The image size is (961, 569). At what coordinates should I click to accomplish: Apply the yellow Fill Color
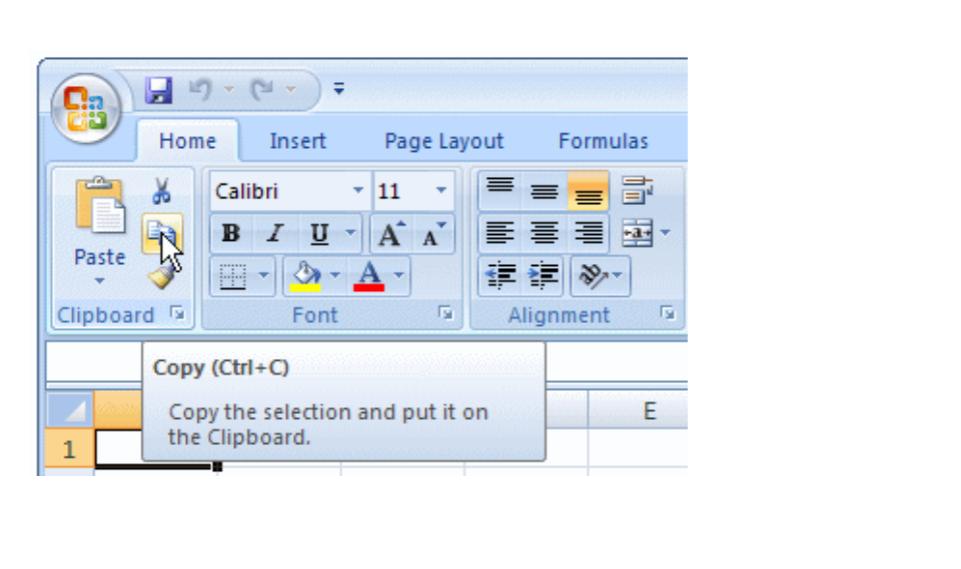304,276
